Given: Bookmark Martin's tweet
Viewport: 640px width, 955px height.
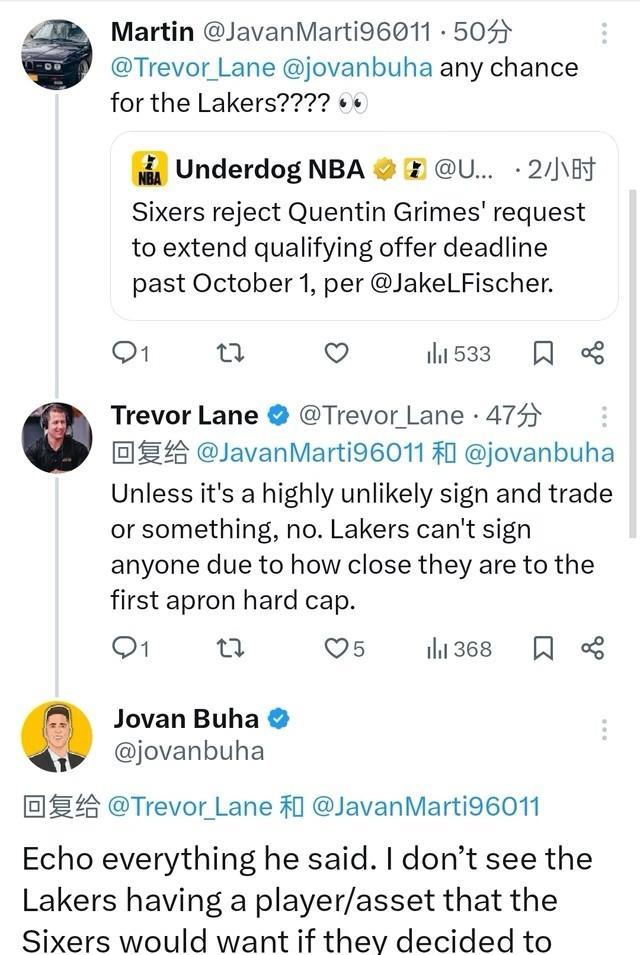Looking at the screenshot, I should pyautogui.click(x=543, y=353).
